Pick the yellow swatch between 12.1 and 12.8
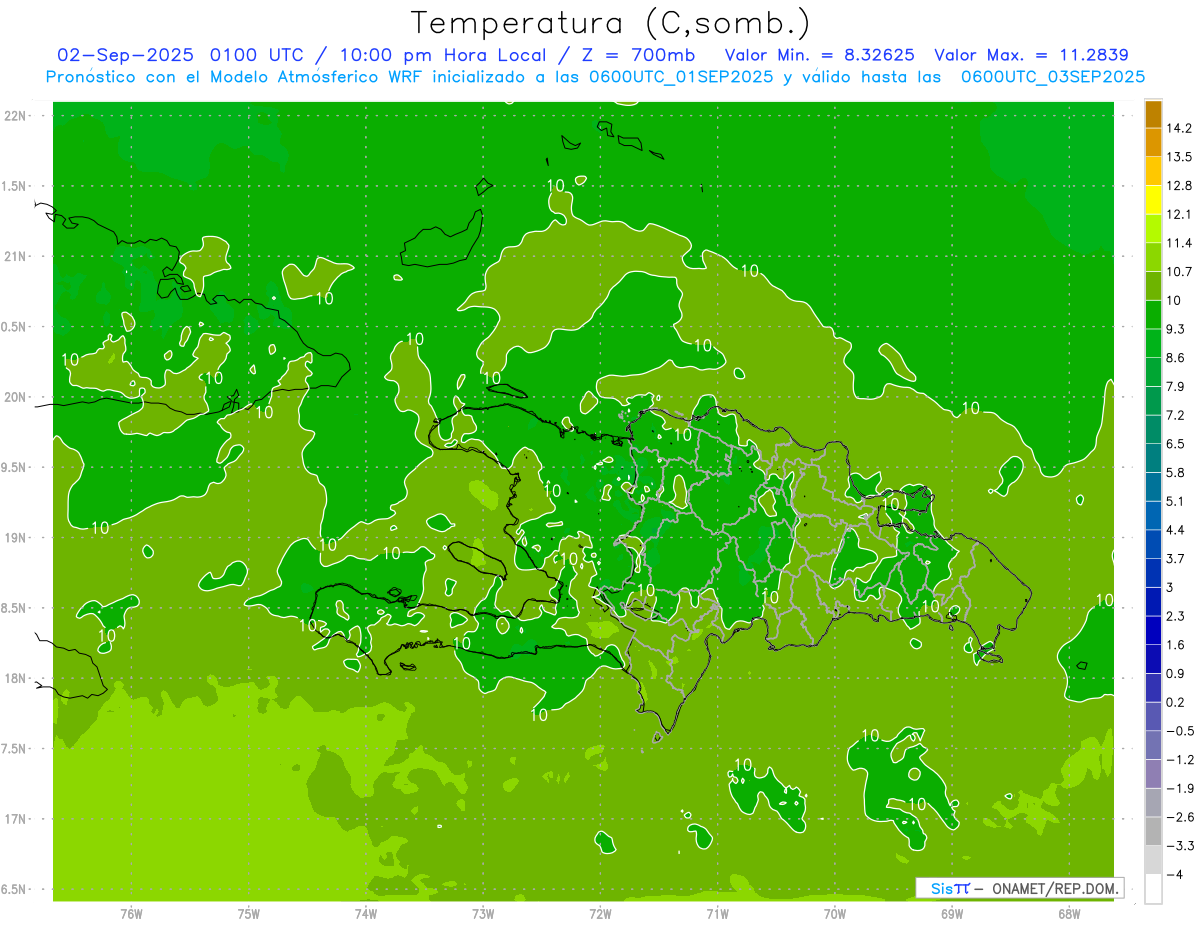 1153,200
